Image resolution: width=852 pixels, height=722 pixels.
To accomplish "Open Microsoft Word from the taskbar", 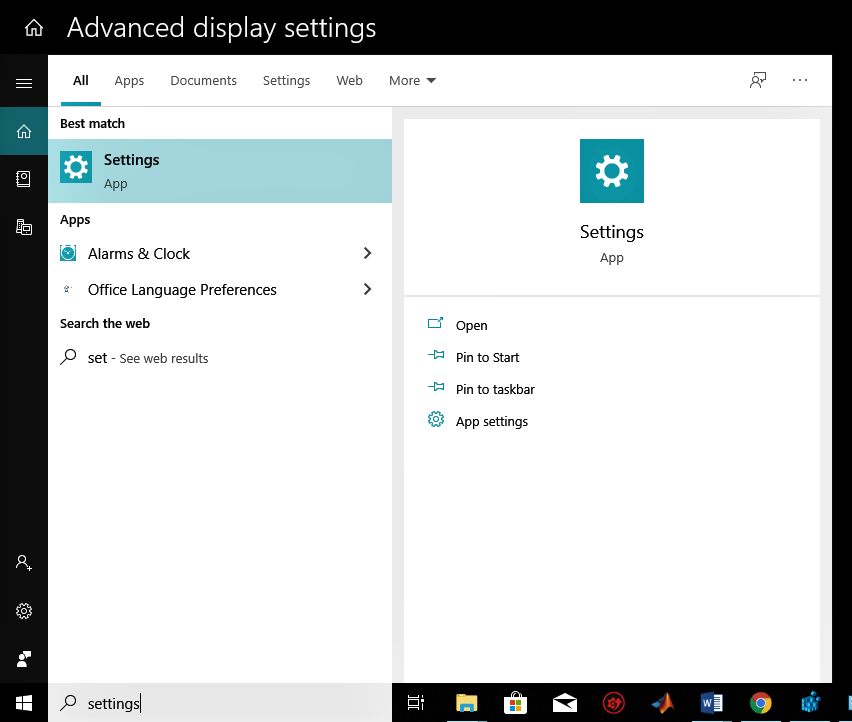I will pos(712,703).
